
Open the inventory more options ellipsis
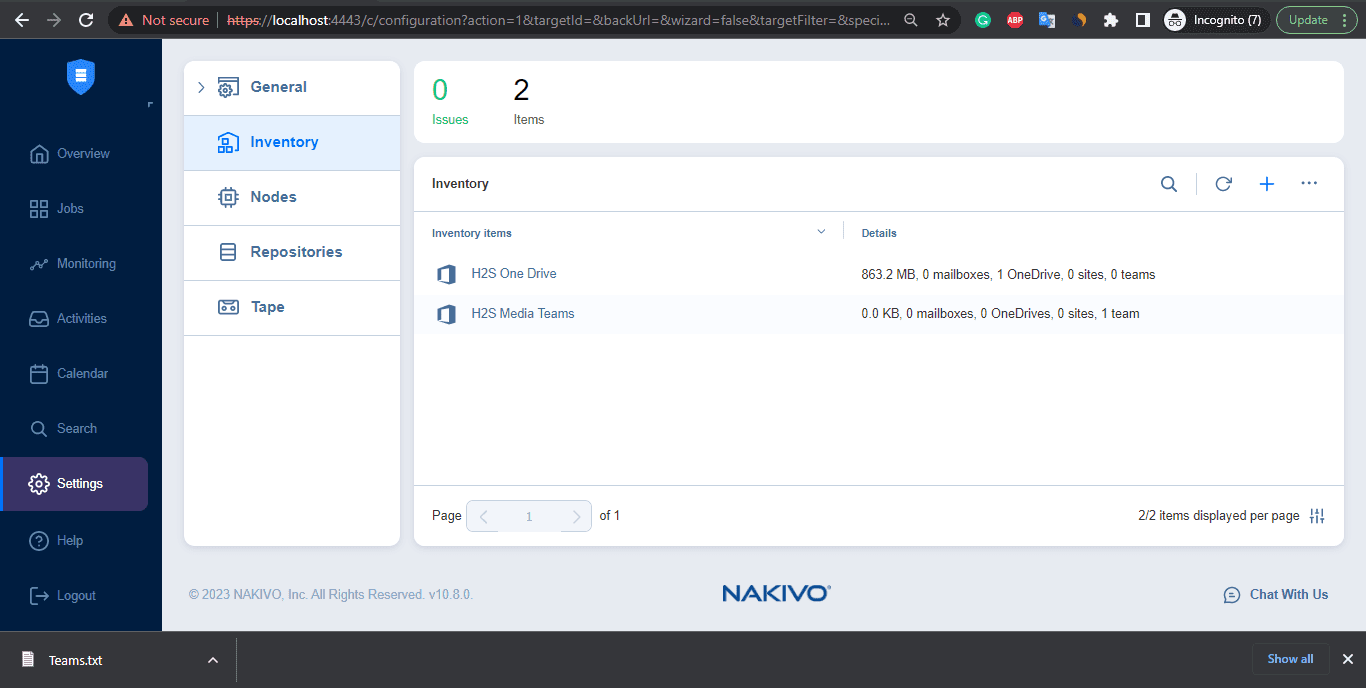(x=1309, y=183)
